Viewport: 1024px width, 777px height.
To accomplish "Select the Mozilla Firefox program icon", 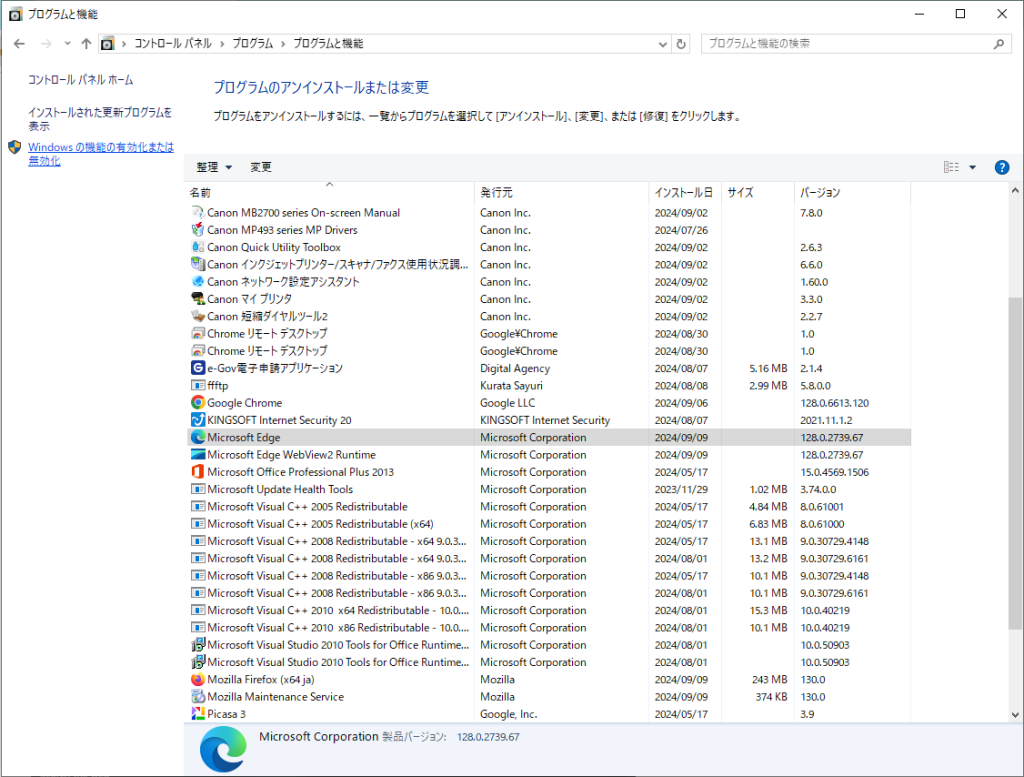I will tap(197, 680).
